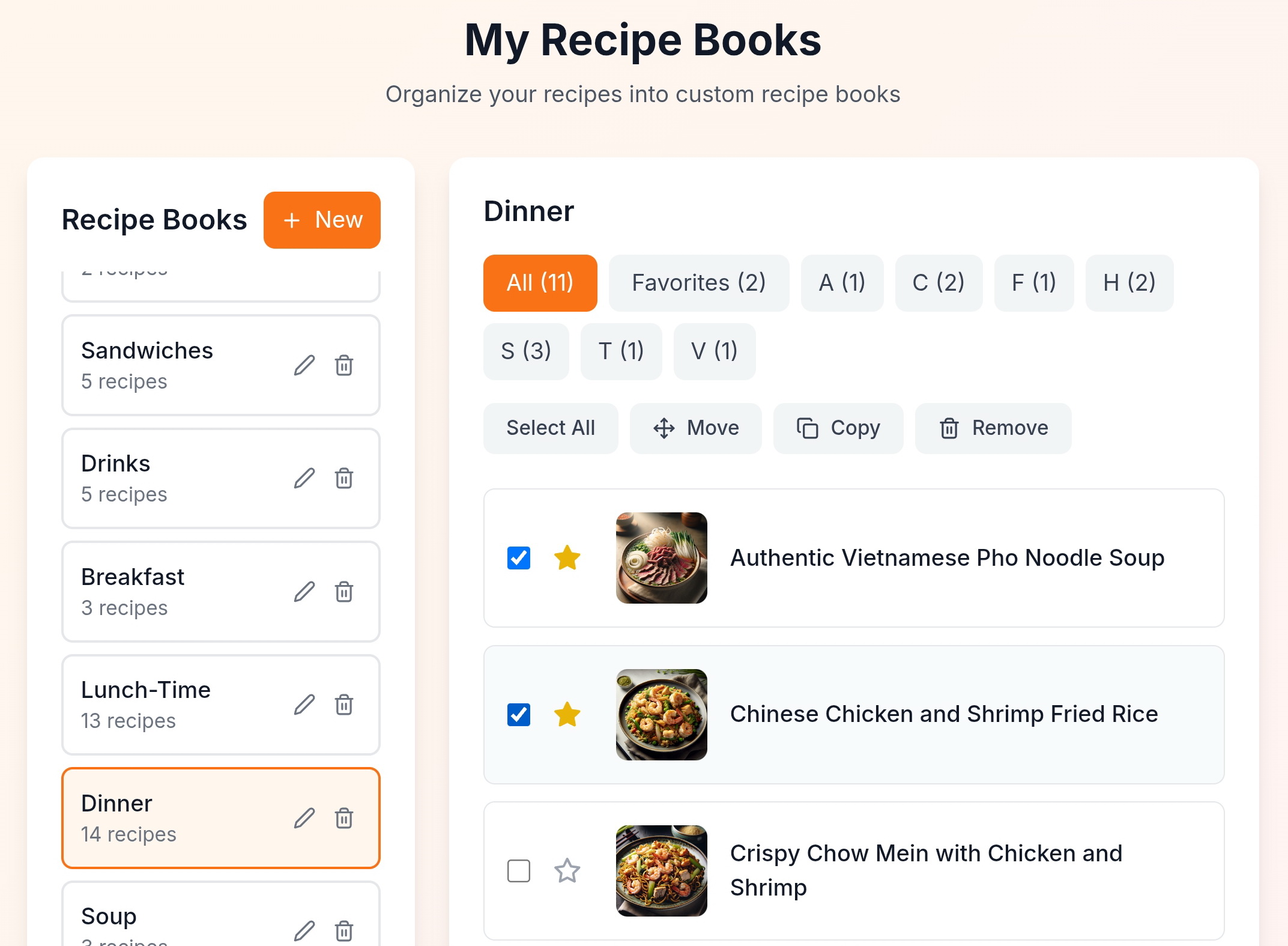Remove star from Chicken Shrimp Fried Rice
Screen dimensions: 1288x946
567,715
